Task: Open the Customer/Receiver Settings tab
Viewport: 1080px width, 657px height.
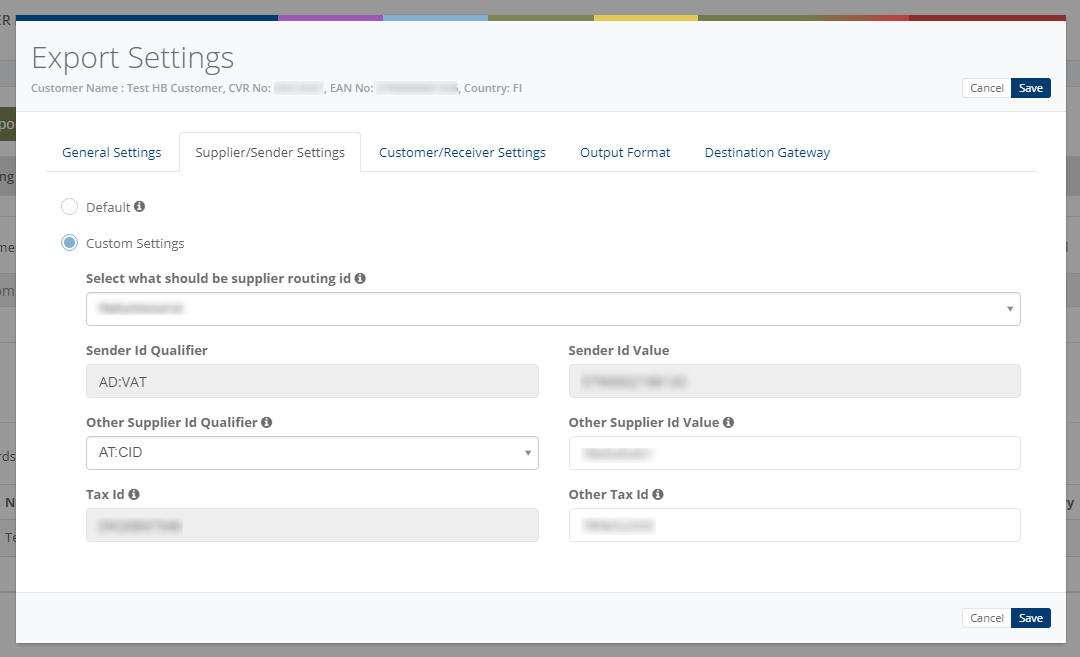Action: [x=462, y=153]
